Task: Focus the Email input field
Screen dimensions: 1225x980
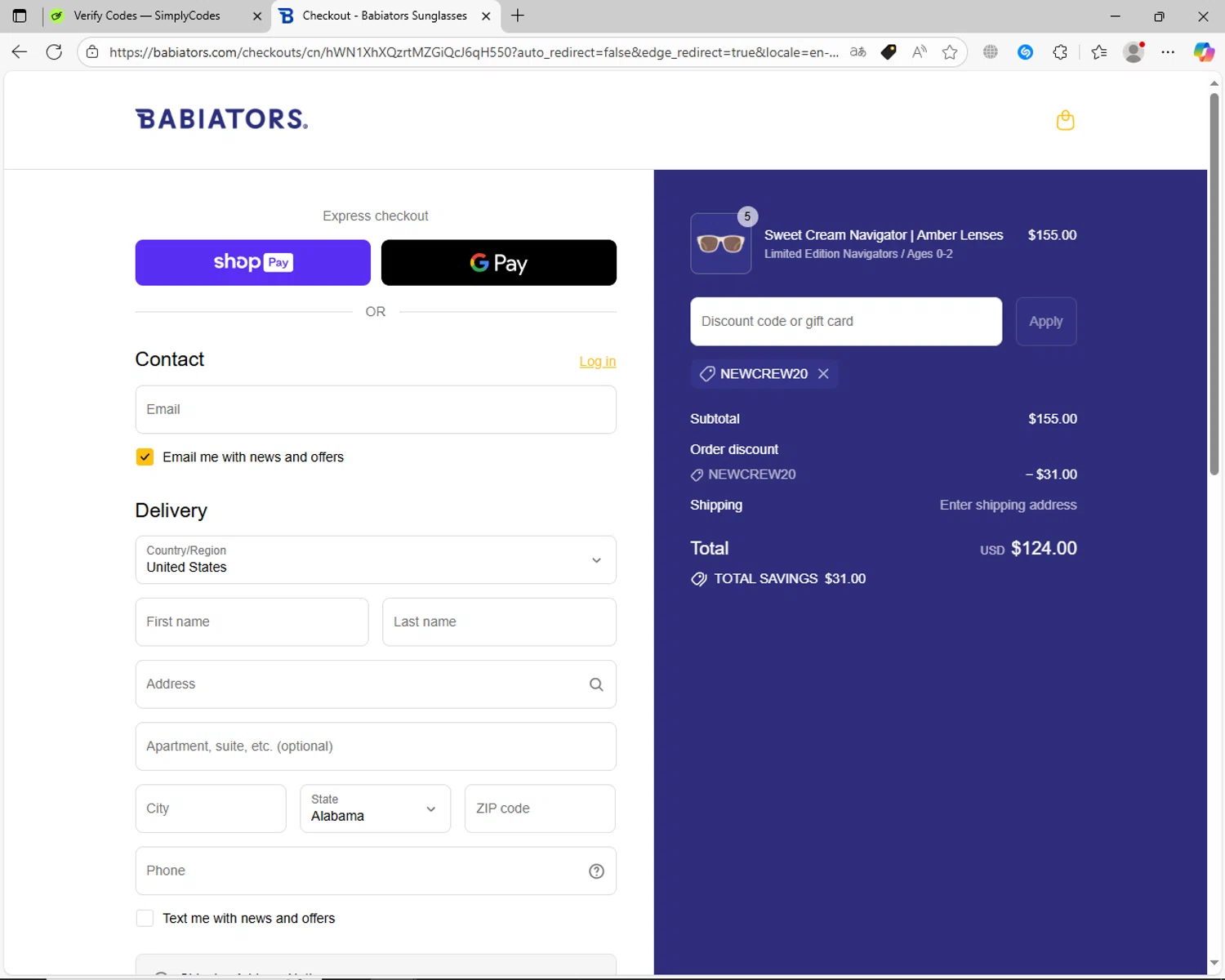Action: [x=376, y=409]
